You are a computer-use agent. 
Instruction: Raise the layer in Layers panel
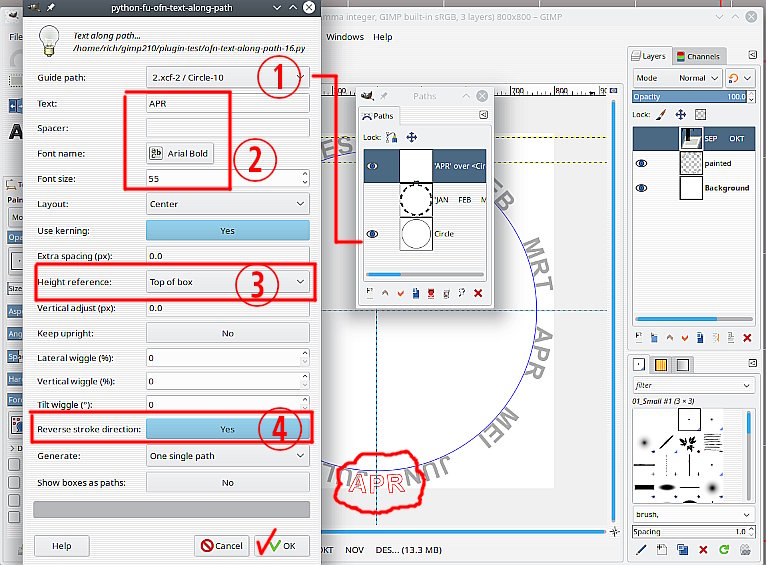click(x=669, y=337)
